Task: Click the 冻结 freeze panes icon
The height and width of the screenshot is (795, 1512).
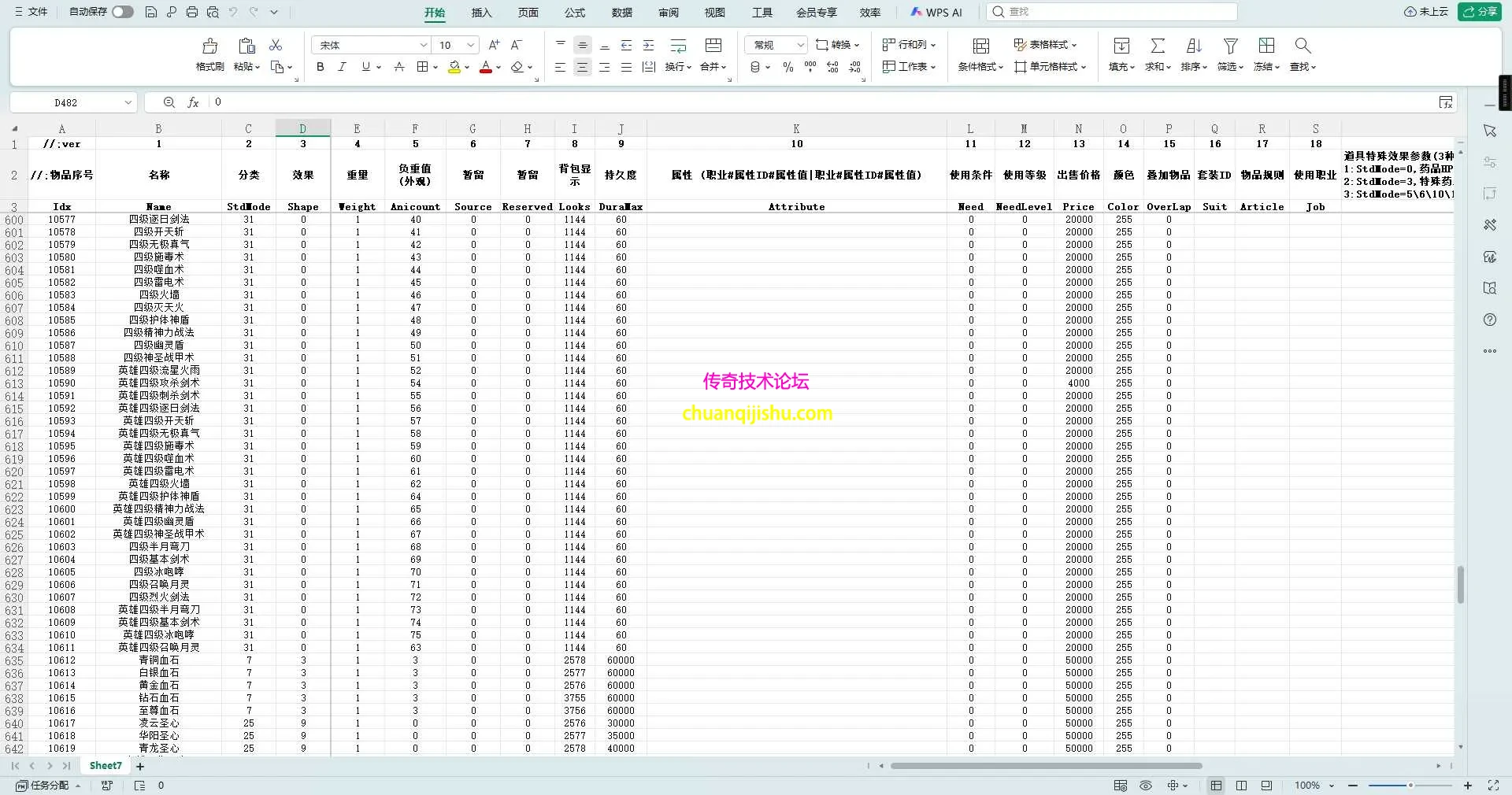Action: point(1266,46)
